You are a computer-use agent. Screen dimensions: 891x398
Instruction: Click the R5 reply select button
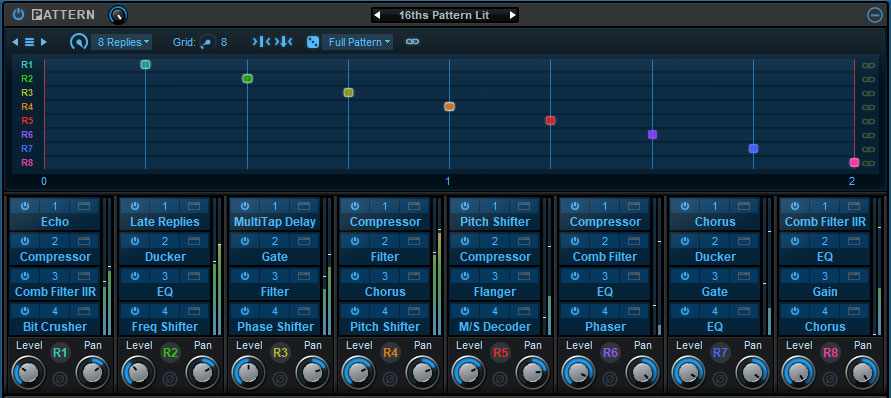coord(500,353)
